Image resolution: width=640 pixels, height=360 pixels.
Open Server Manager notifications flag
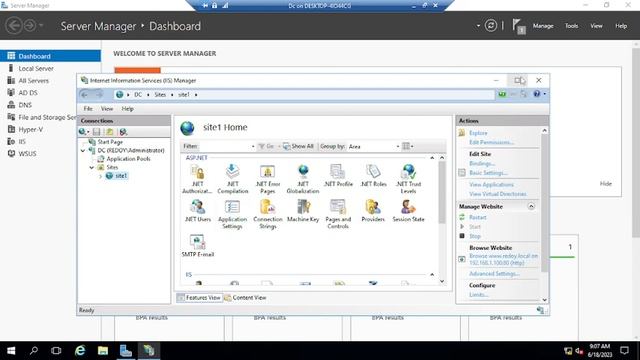point(518,26)
